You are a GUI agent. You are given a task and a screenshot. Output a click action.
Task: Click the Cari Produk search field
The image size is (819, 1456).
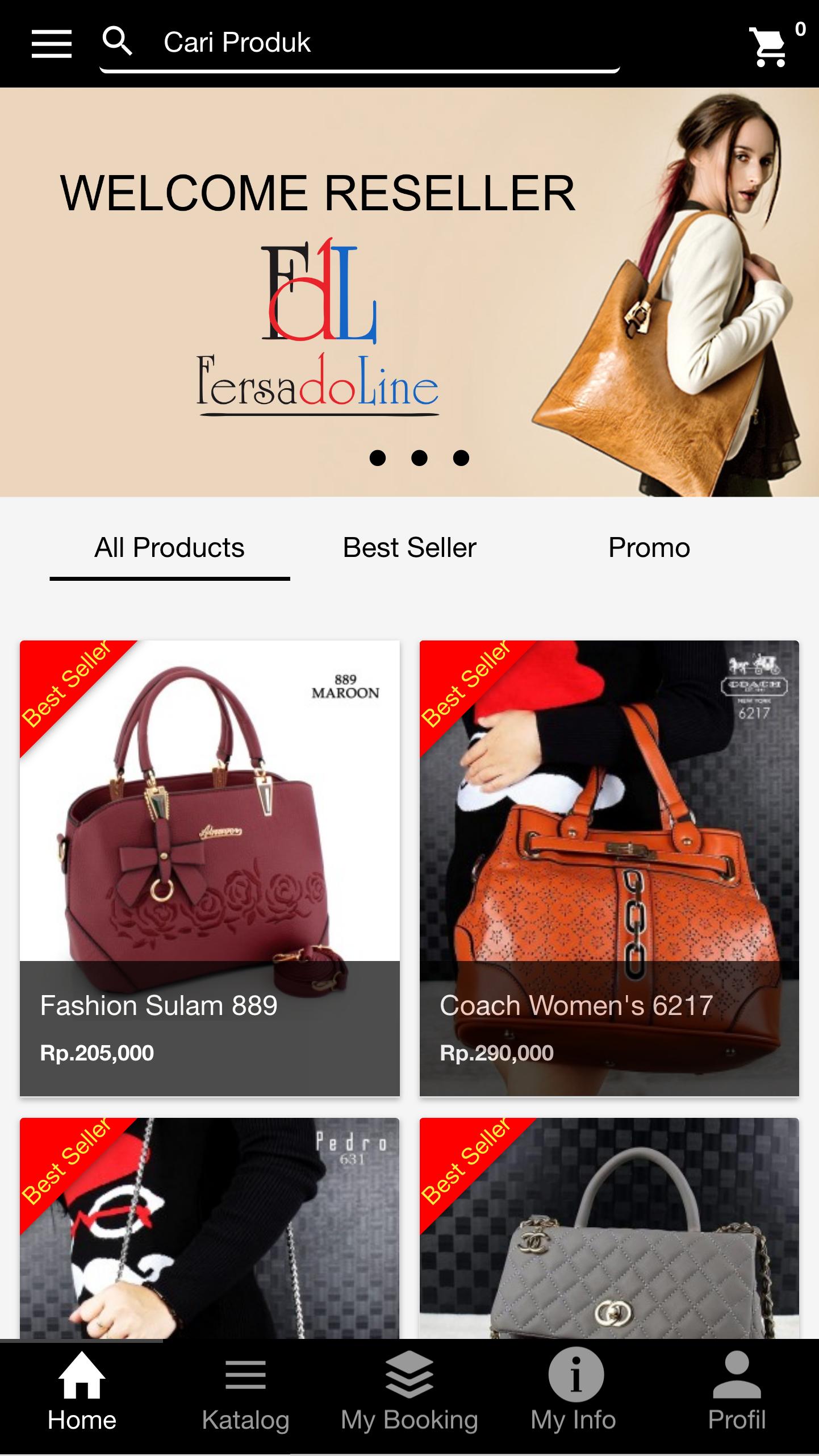[x=360, y=44]
